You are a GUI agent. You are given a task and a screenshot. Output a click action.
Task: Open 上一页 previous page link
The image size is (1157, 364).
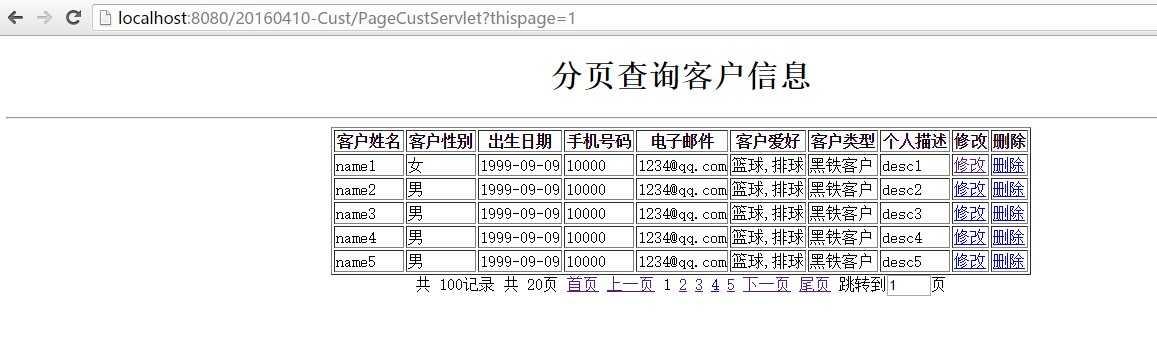[x=631, y=285]
